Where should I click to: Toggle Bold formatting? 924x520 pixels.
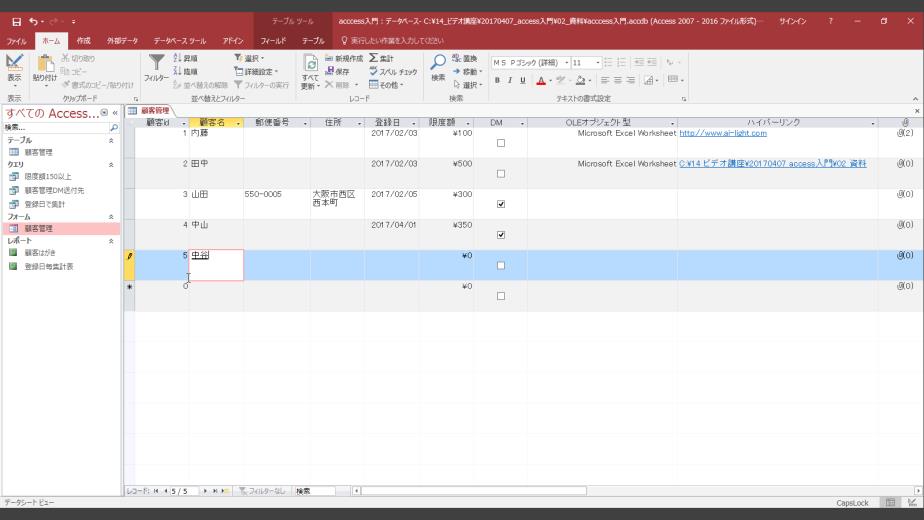click(x=497, y=80)
